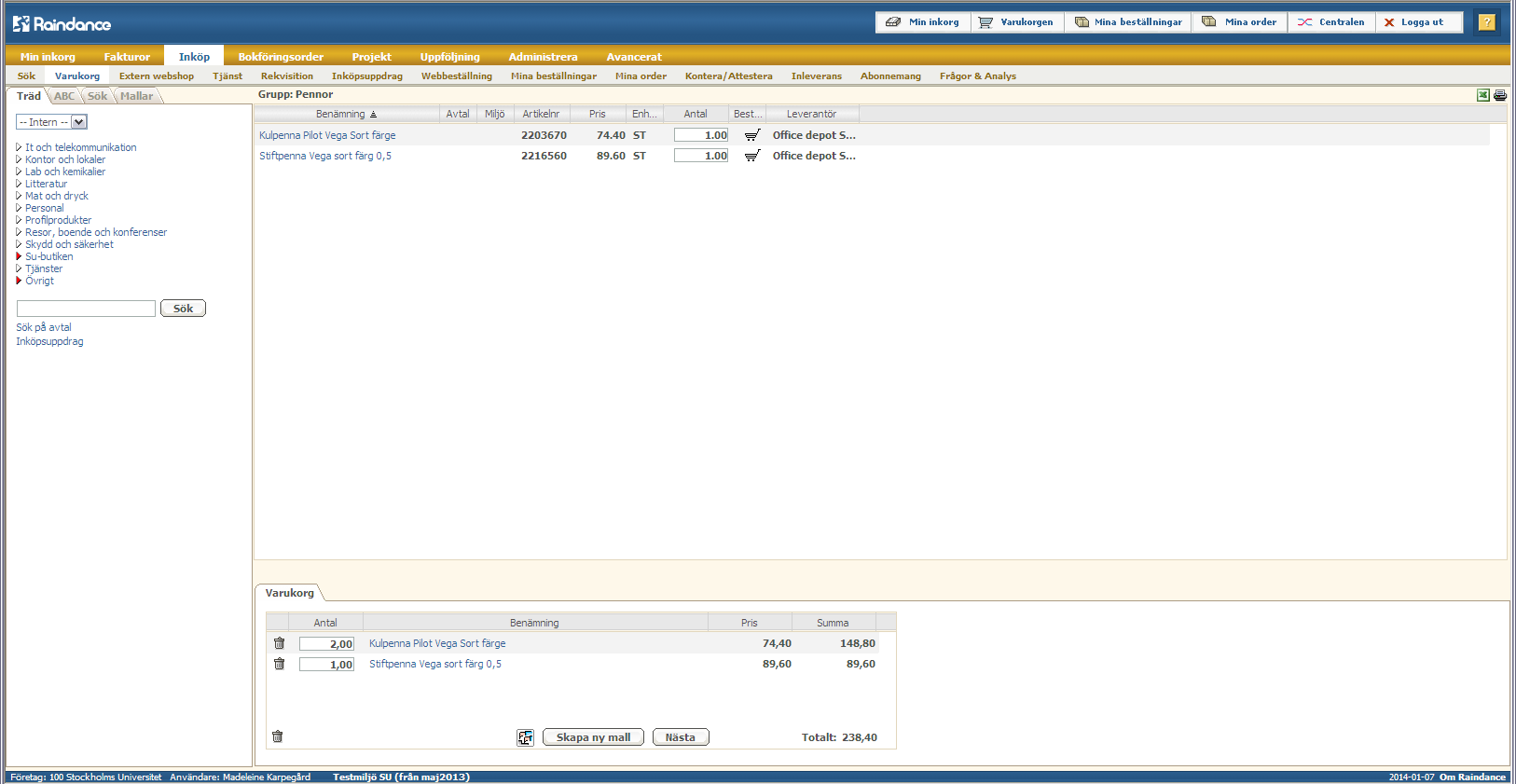Expand It och telekommunikation tree node
The width and height of the screenshot is (1516, 784).
[19, 147]
